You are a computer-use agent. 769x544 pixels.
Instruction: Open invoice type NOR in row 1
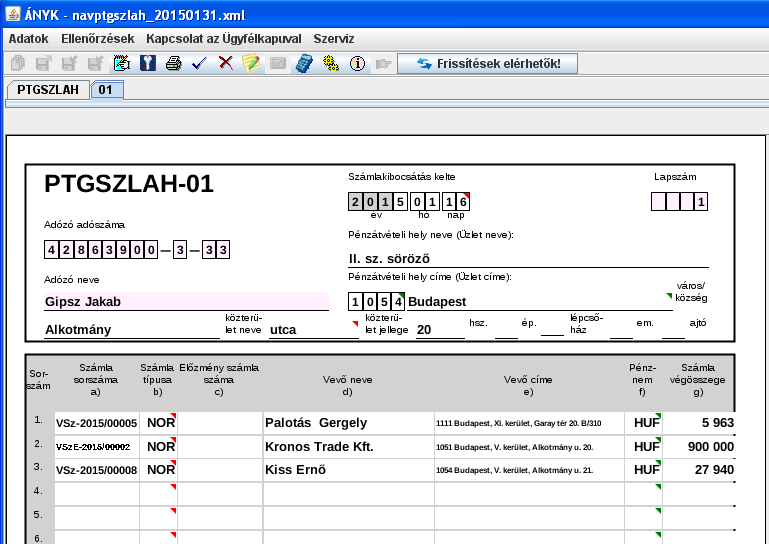click(x=158, y=423)
